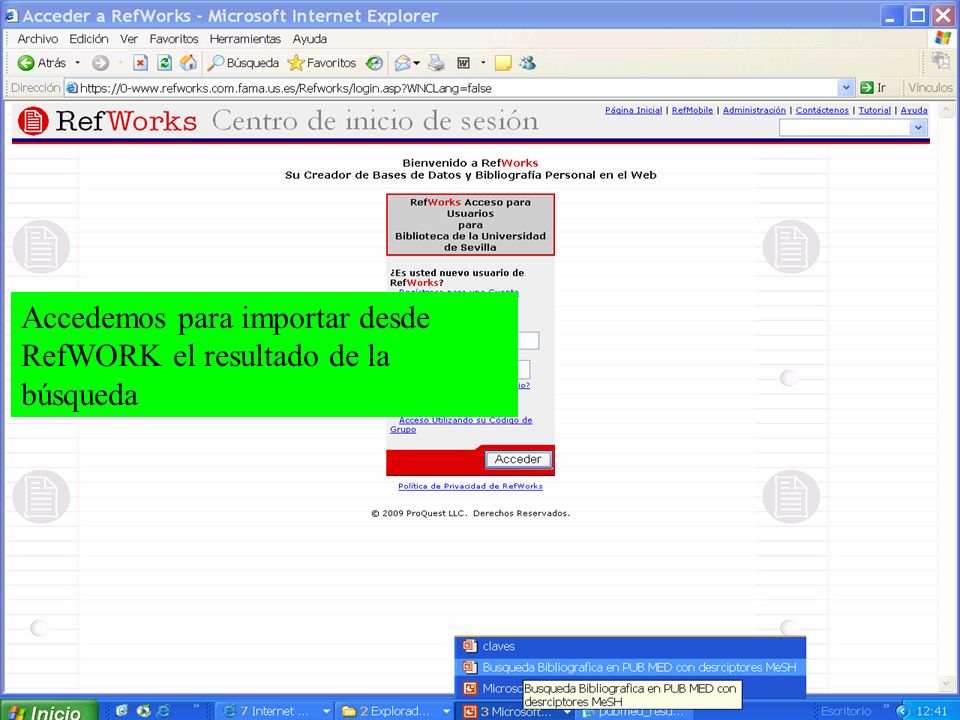Click Acceso Utilizando su Código de Grupo link
960x720 pixels.
461,424
